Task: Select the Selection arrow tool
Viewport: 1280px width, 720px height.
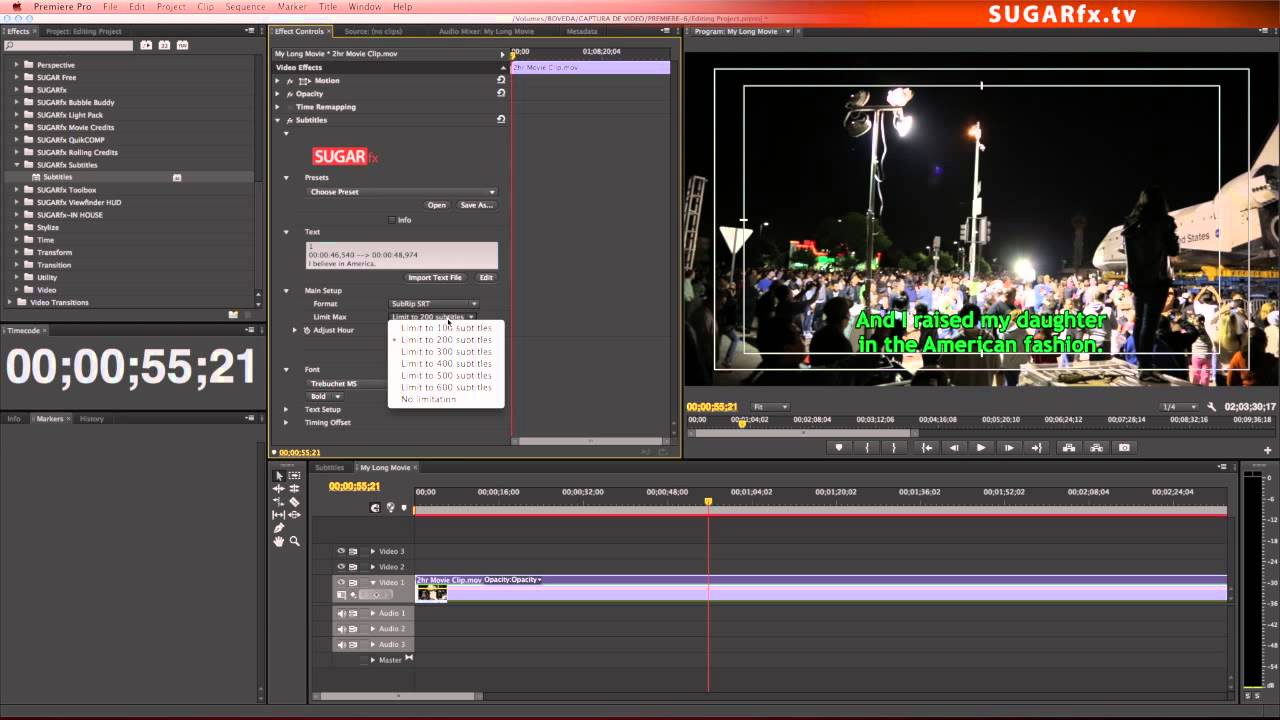Action: [279, 476]
